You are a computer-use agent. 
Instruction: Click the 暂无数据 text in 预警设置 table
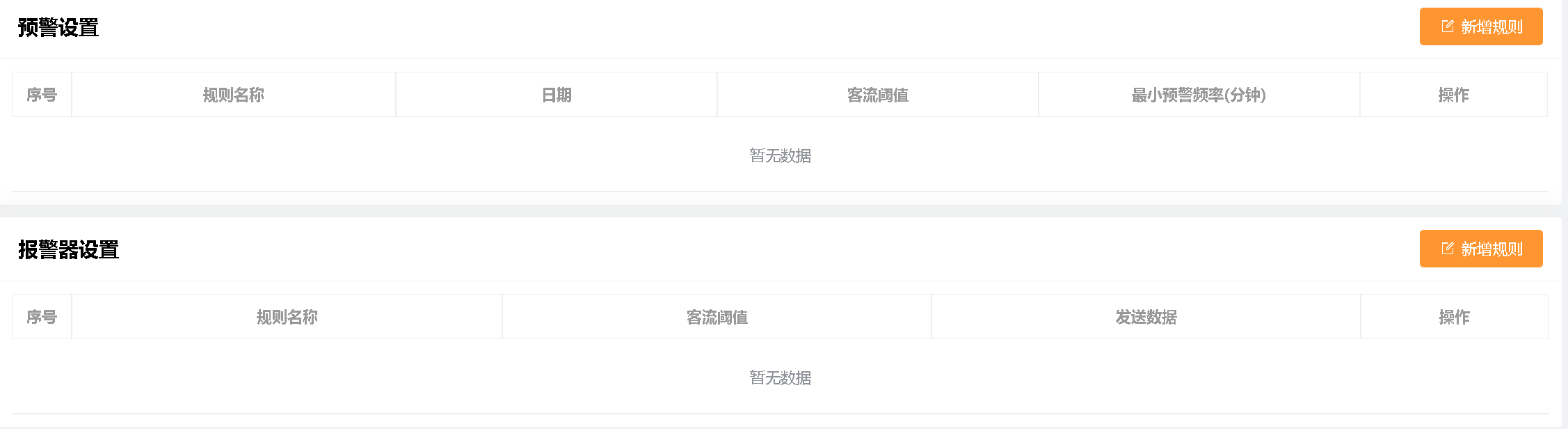point(781,156)
